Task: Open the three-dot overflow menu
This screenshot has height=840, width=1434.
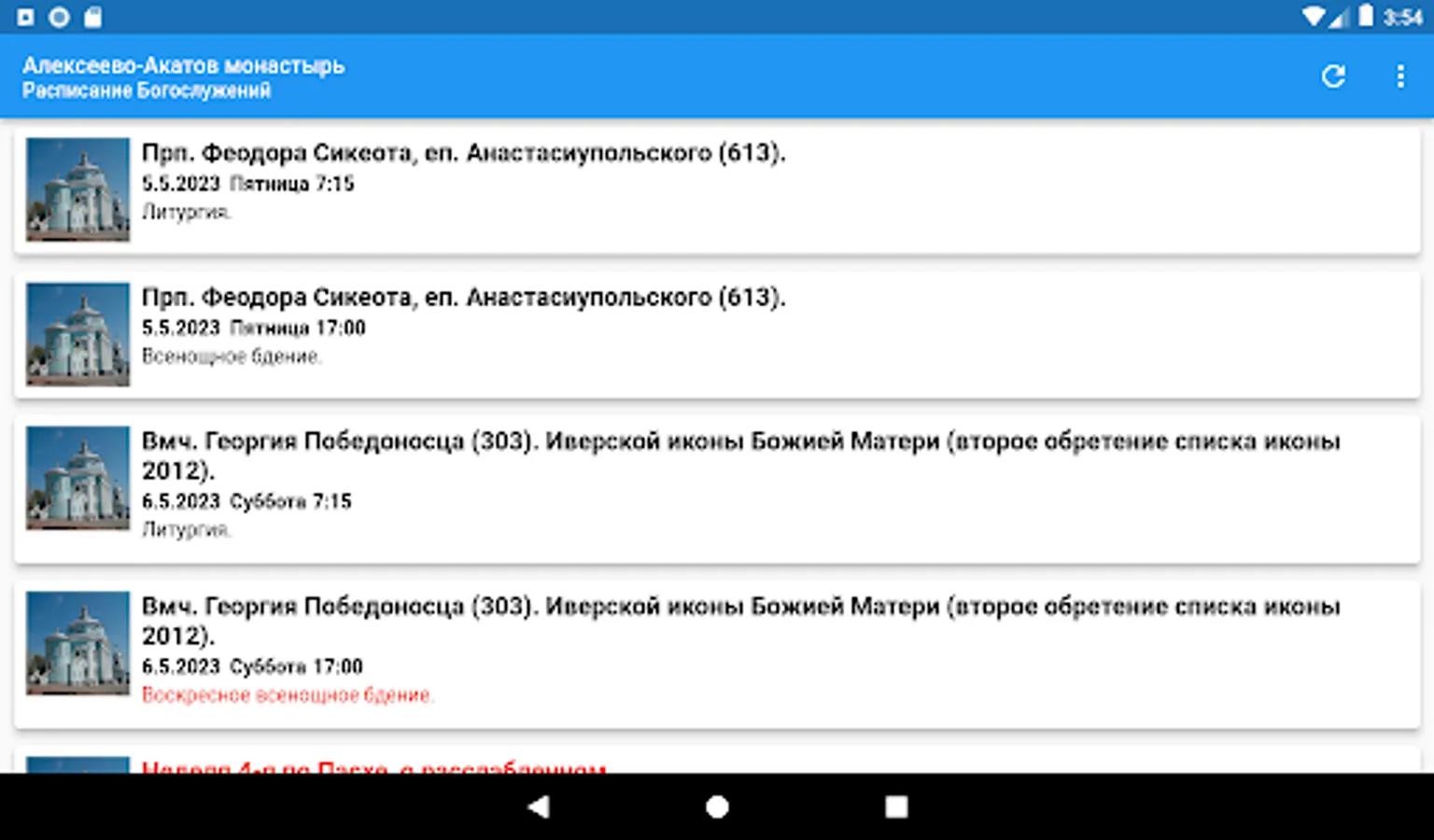Action: click(1400, 77)
